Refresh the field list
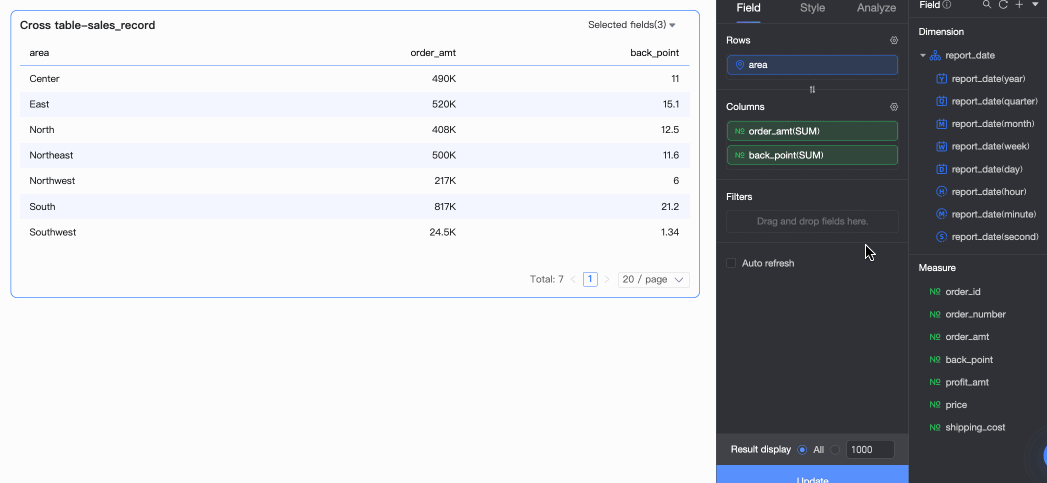 [x=1003, y=5]
